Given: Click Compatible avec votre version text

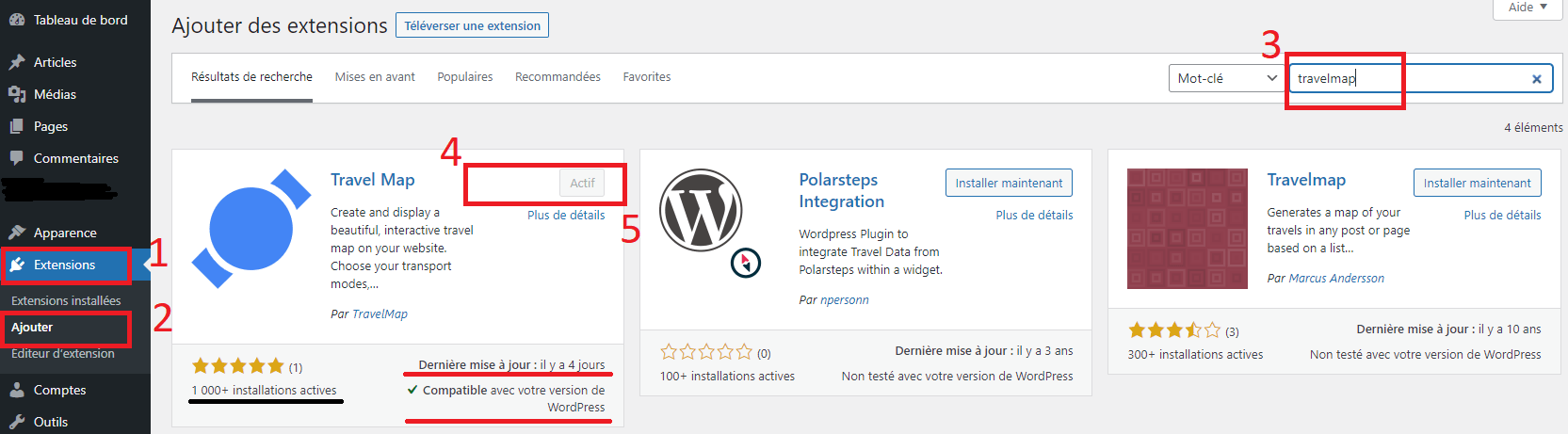Looking at the screenshot, I should point(507,398).
